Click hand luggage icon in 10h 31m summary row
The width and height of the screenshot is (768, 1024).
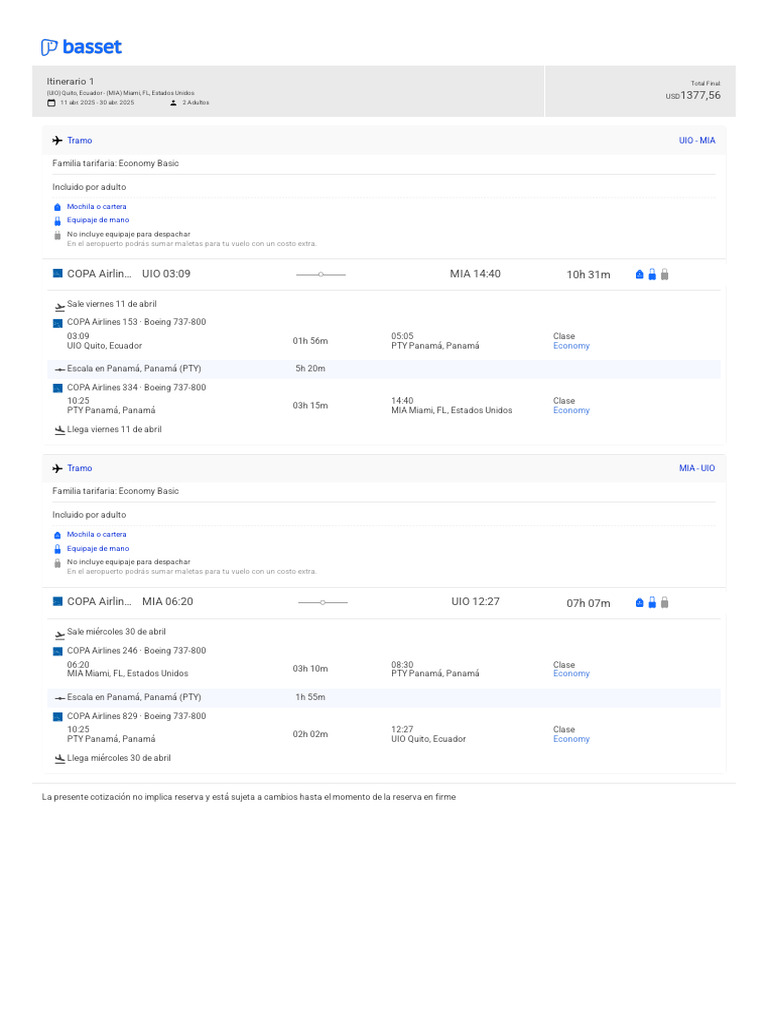(652, 274)
